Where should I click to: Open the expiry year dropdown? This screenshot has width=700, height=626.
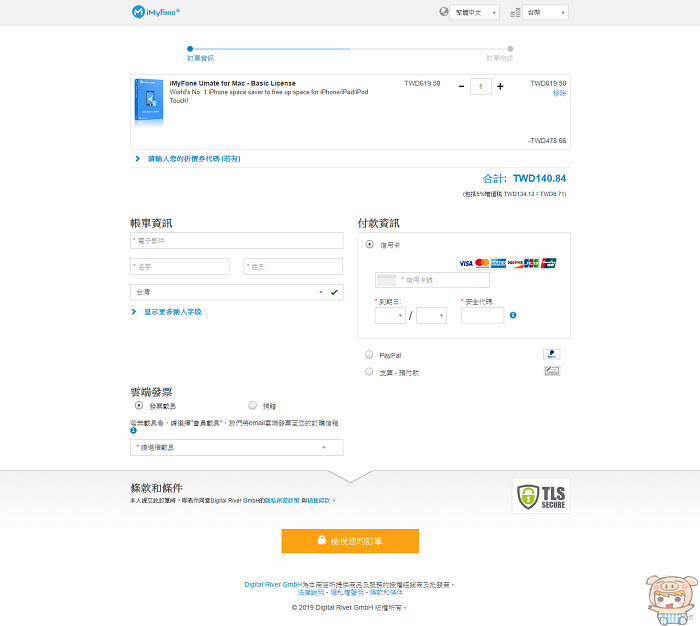[x=431, y=316]
